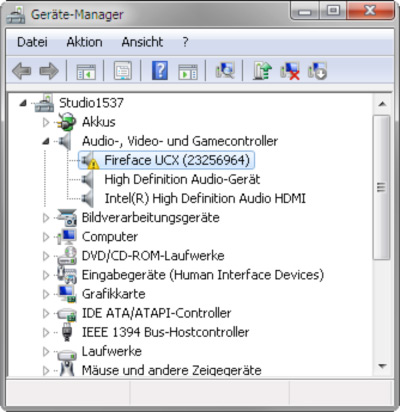
Task: Click the Disable device down-arrow icon
Action: tap(317, 71)
